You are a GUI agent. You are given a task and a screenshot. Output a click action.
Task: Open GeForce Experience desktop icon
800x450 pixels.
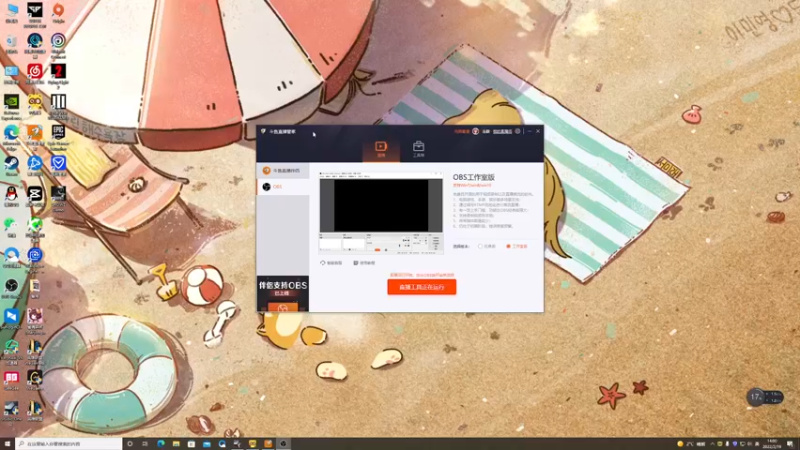point(11,106)
